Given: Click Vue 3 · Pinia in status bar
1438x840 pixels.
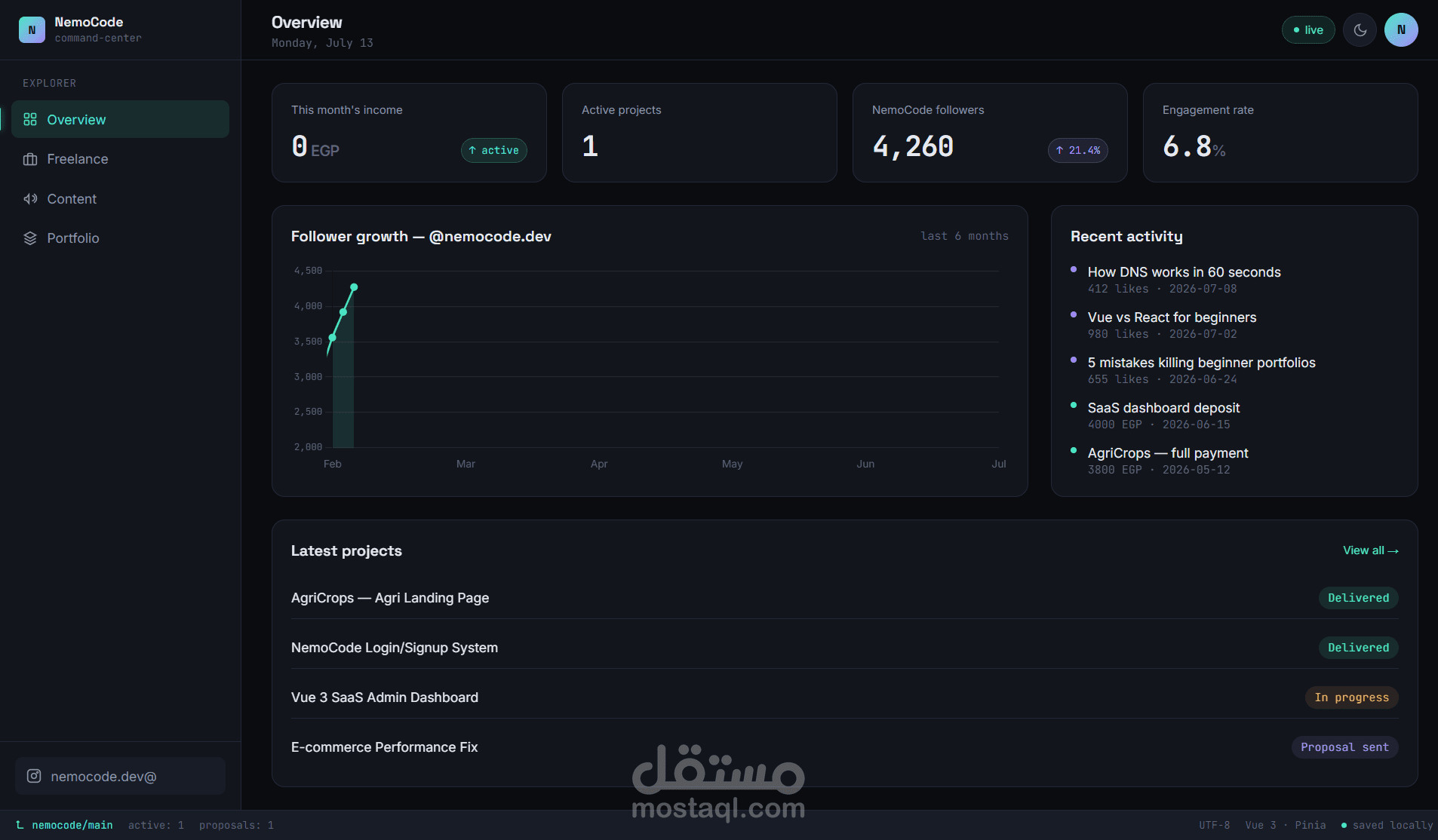Looking at the screenshot, I should [x=1286, y=825].
